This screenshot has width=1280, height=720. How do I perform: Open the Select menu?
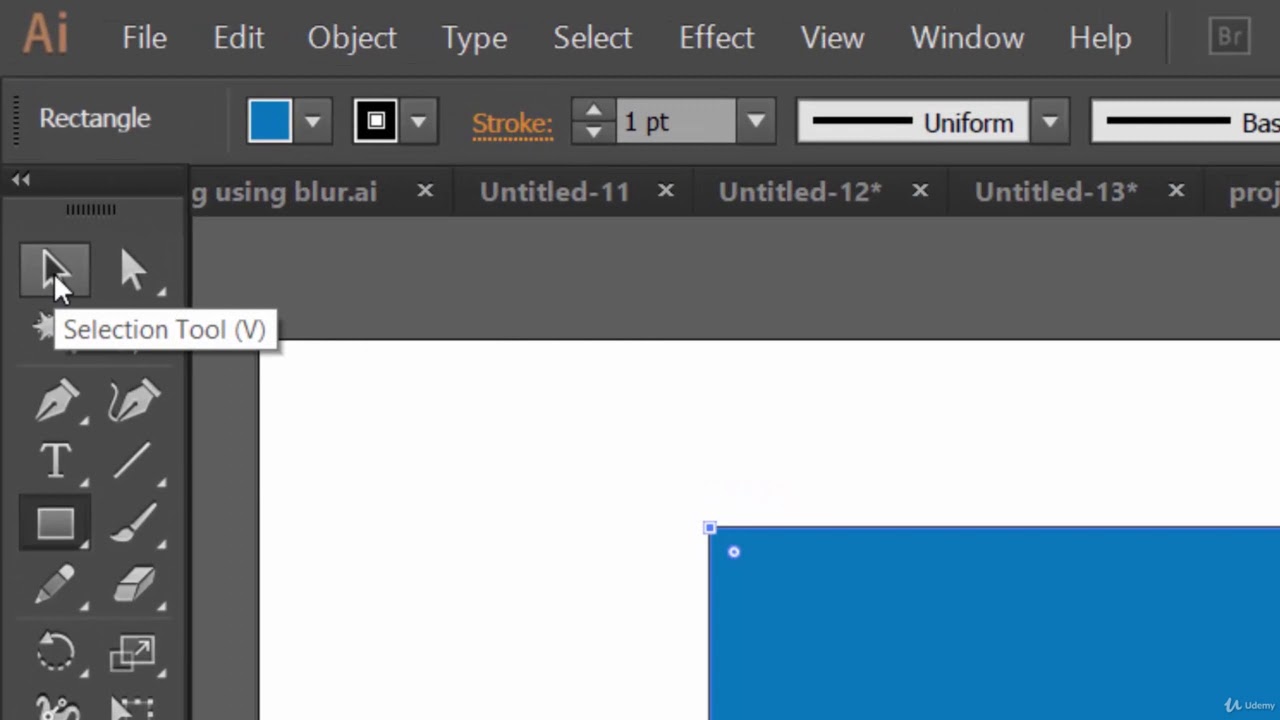592,38
